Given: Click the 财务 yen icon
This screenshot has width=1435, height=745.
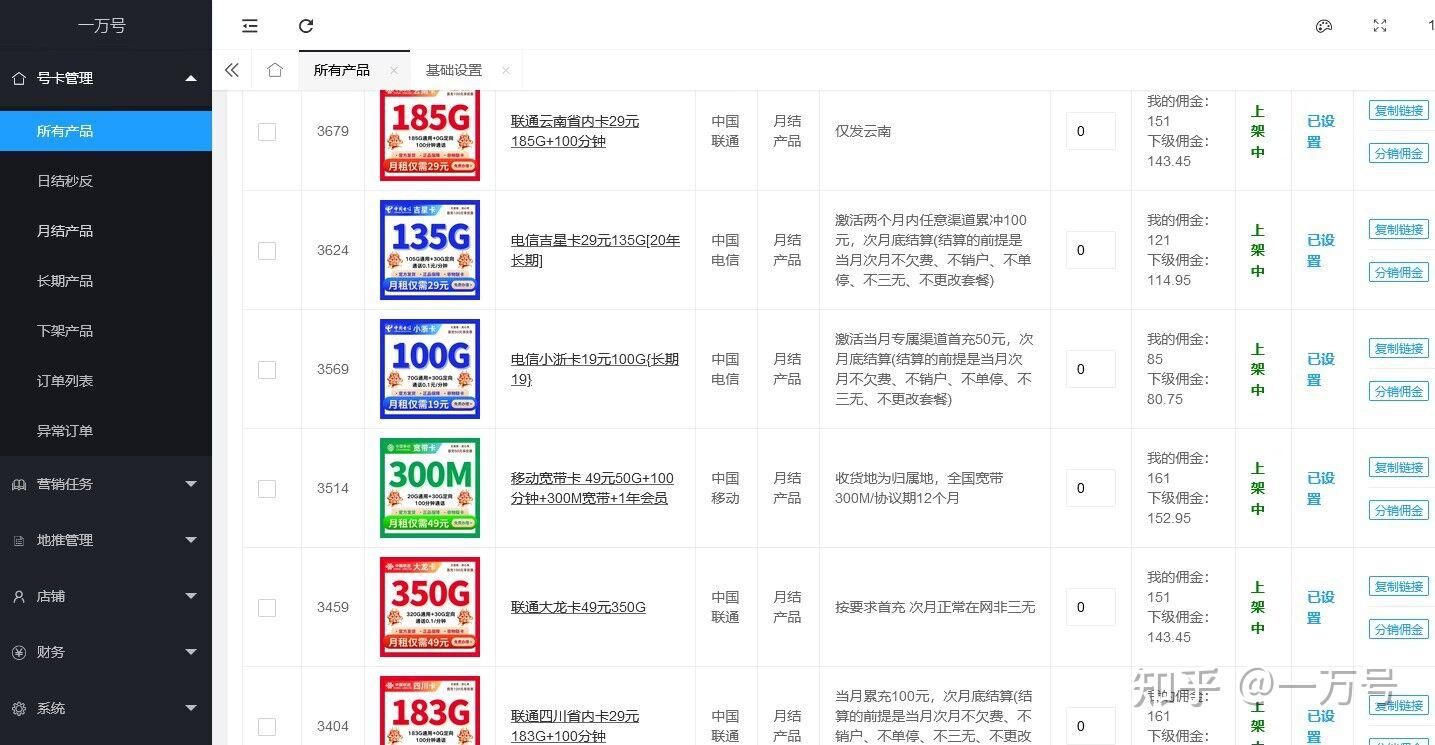Looking at the screenshot, I should pyautogui.click(x=19, y=652).
